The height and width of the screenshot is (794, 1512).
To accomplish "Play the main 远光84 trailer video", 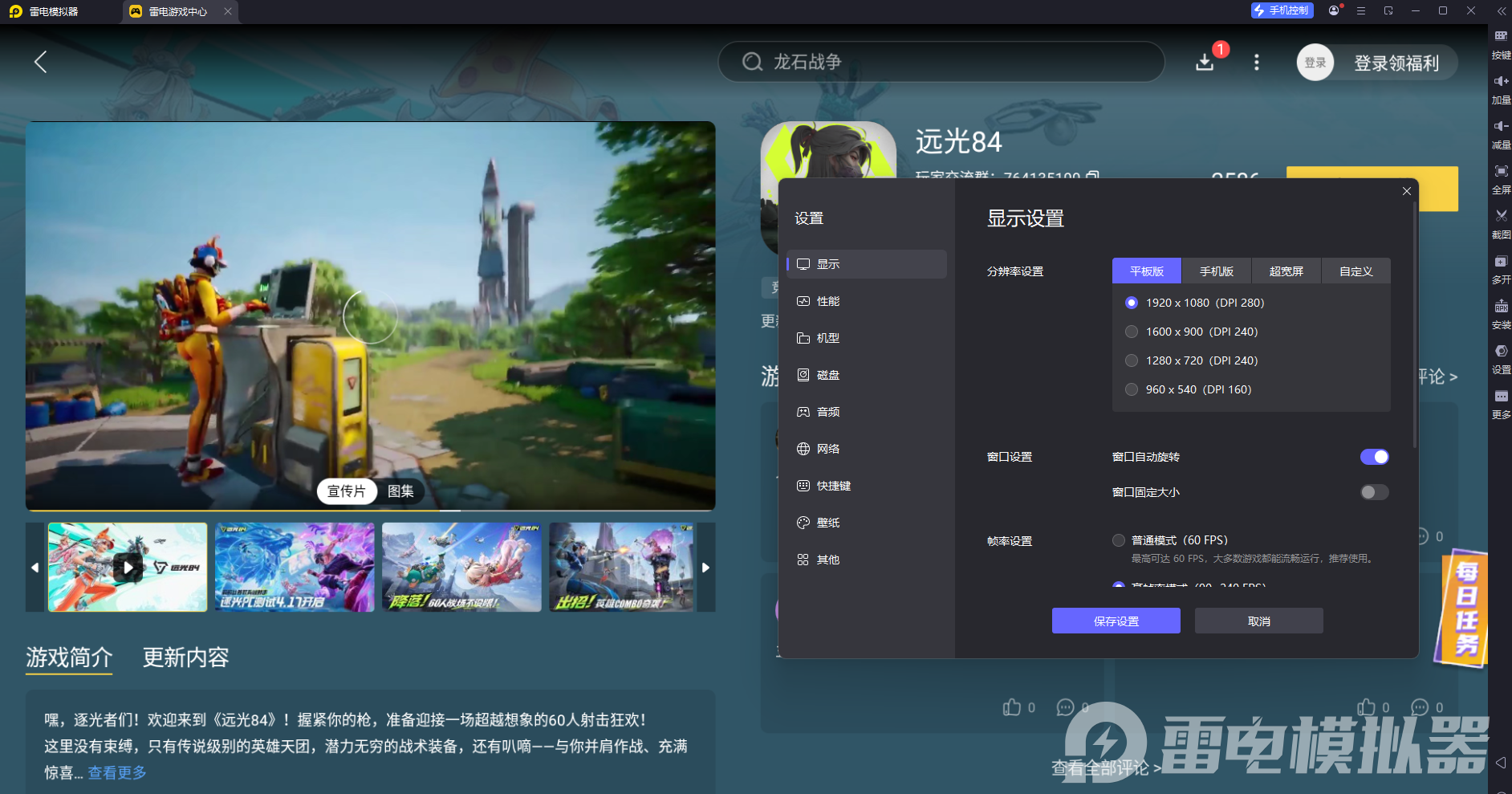I will (x=370, y=316).
